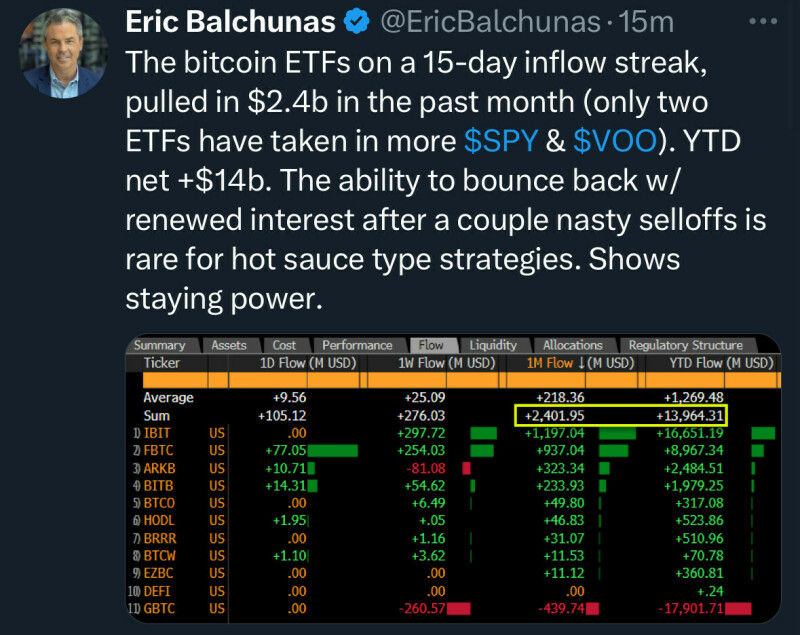
Task: Open the Assets tab
Action: (229, 345)
